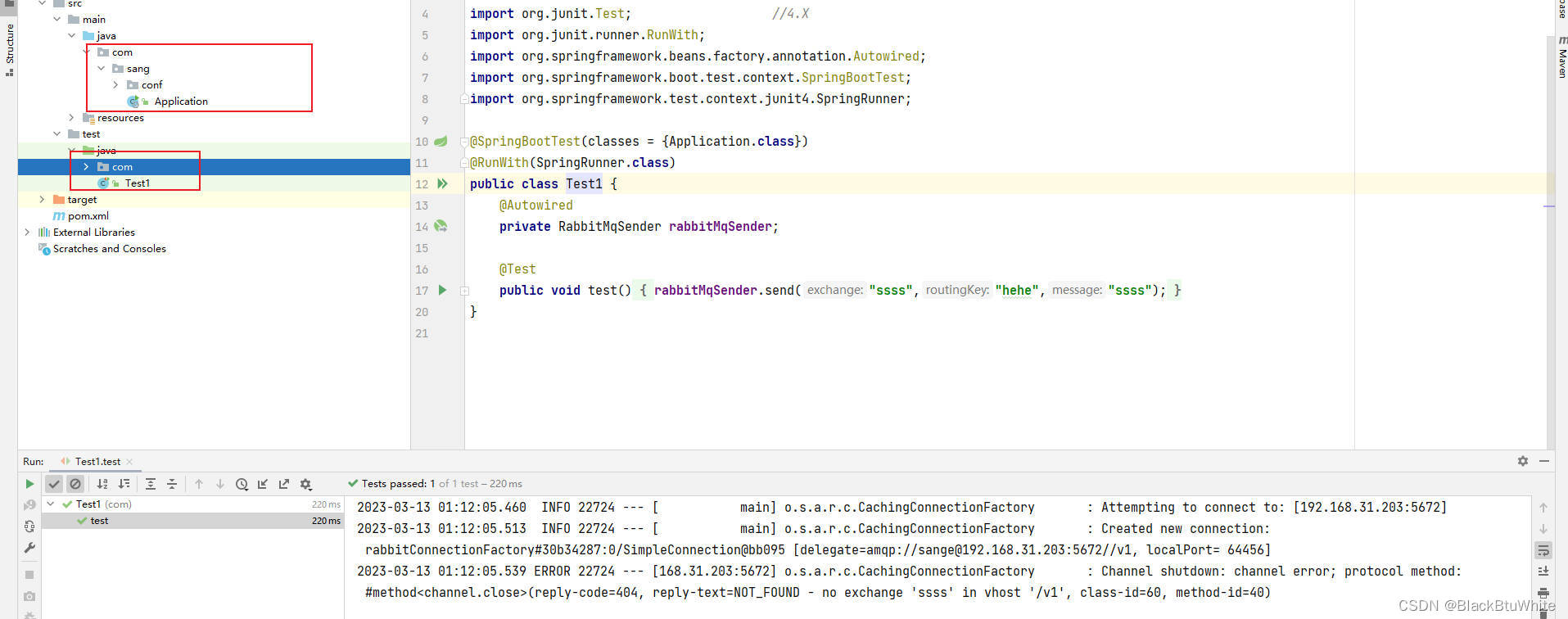This screenshot has width=1568, height=619.
Task: Open the Structure tool window tab
Action: tap(9, 49)
